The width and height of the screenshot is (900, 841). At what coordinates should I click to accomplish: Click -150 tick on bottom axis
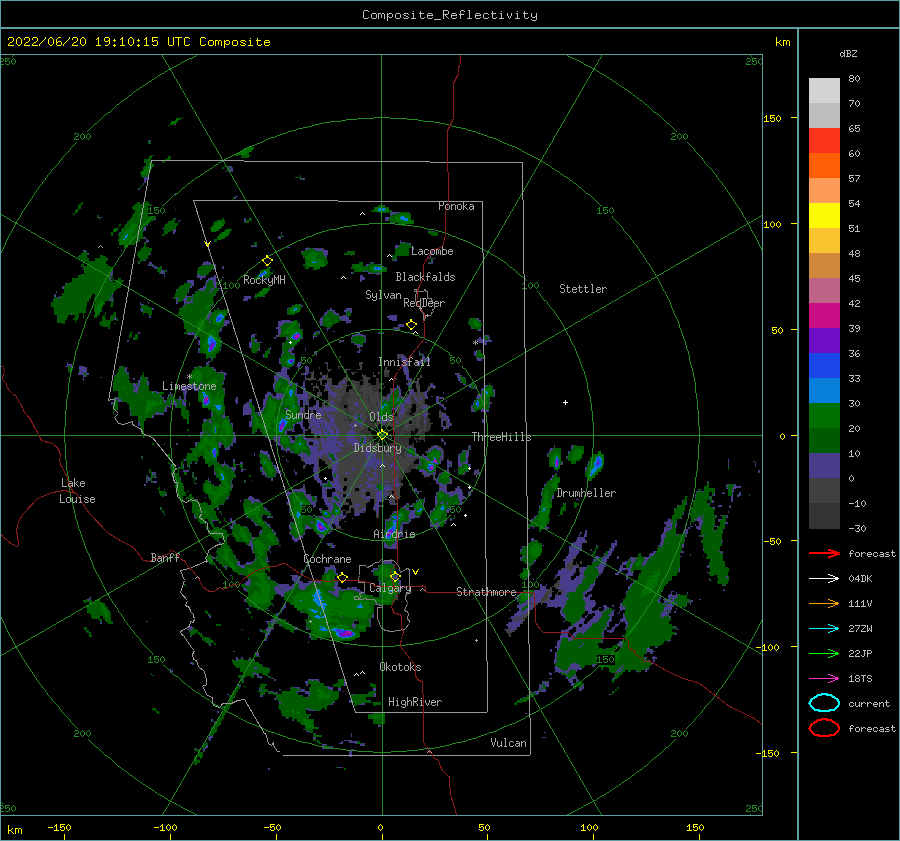59,828
